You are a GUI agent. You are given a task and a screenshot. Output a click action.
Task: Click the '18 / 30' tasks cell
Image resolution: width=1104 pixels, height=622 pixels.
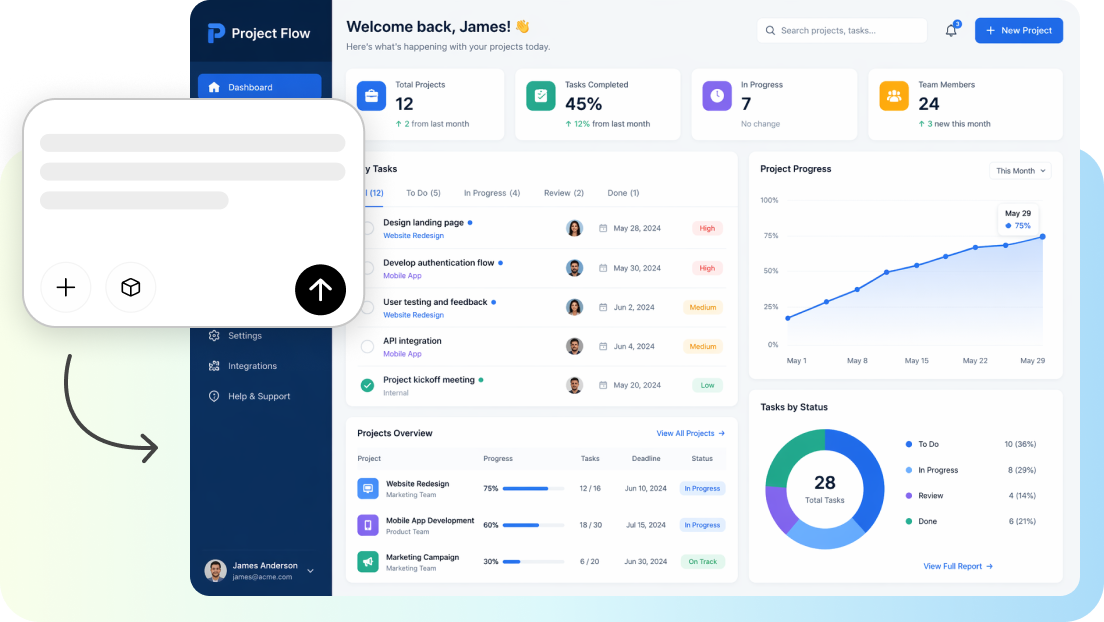coord(590,525)
